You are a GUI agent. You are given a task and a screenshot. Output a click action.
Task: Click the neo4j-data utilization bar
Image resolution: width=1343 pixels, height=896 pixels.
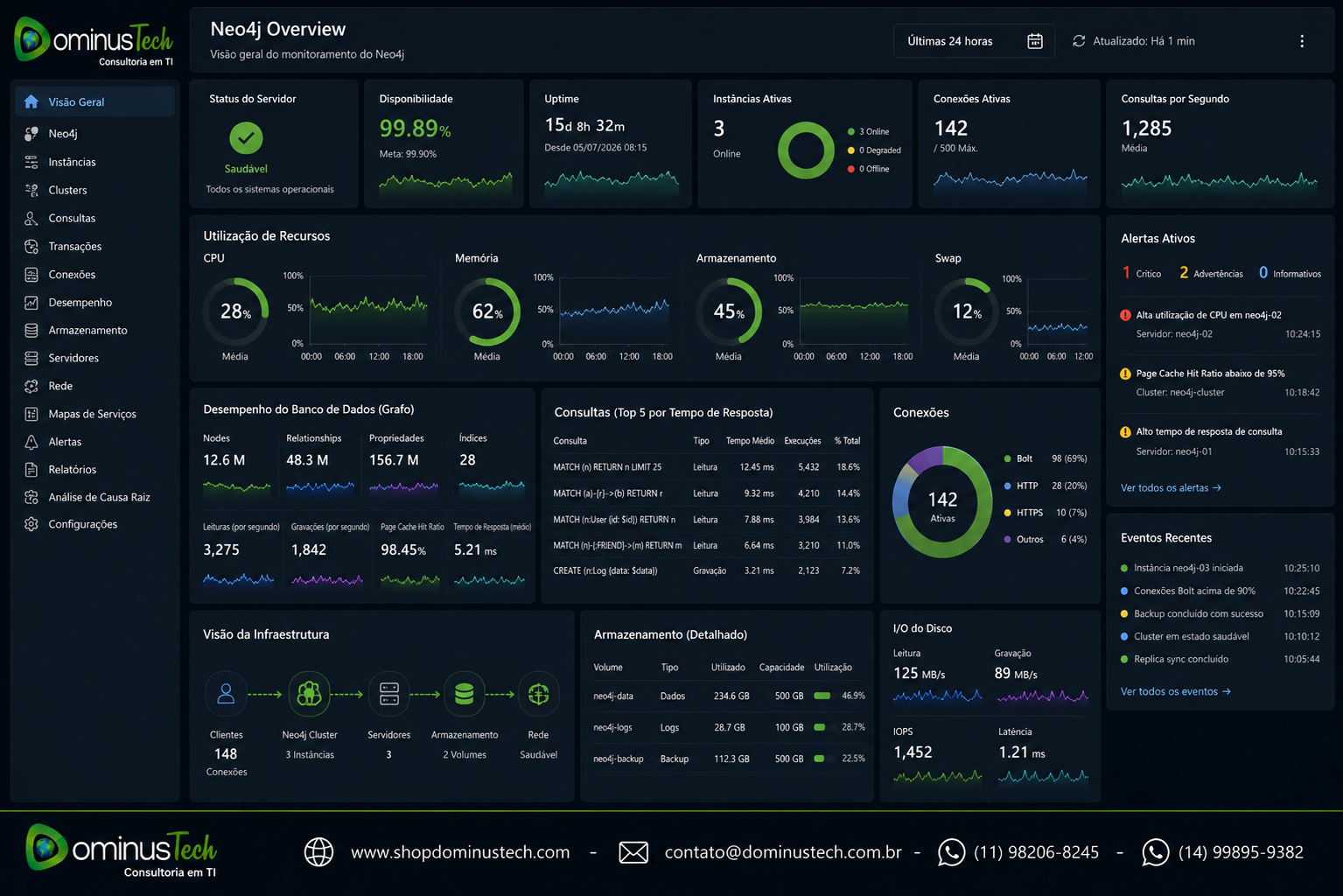pos(822,696)
